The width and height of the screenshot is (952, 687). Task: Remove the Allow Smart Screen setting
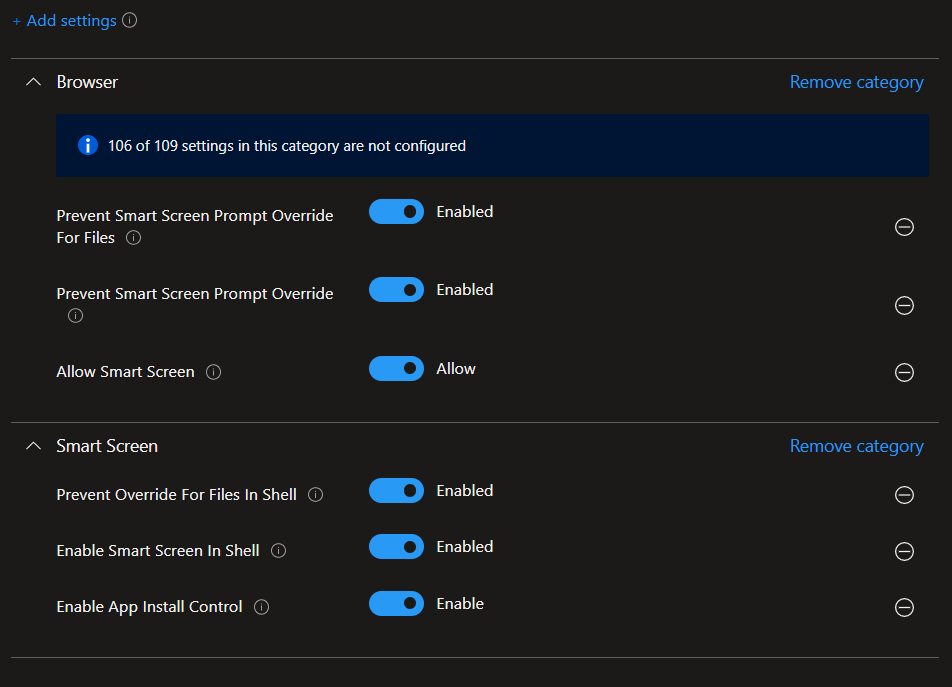pyautogui.click(x=904, y=372)
